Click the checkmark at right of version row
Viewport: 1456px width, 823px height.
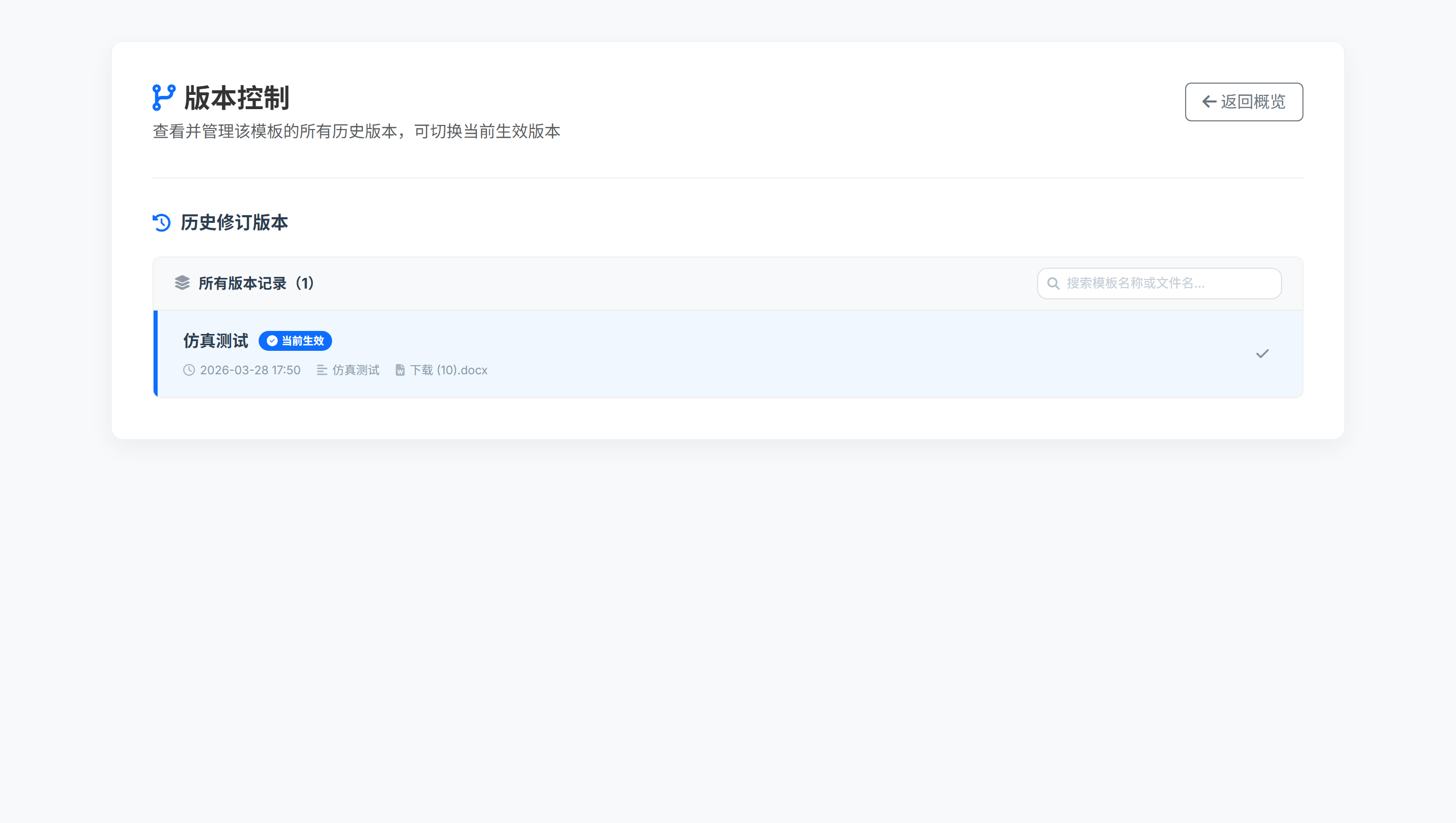tap(1262, 354)
